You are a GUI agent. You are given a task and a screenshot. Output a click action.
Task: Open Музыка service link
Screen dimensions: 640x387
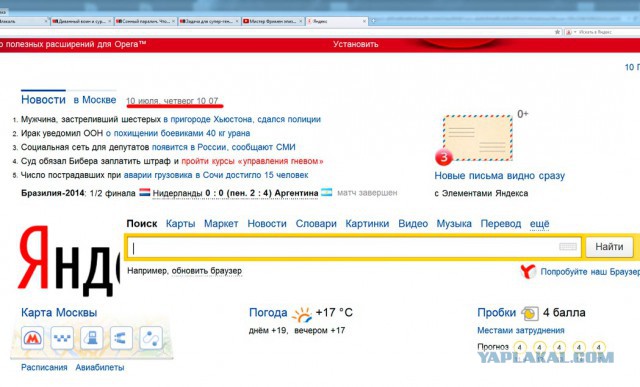pyautogui.click(x=454, y=224)
